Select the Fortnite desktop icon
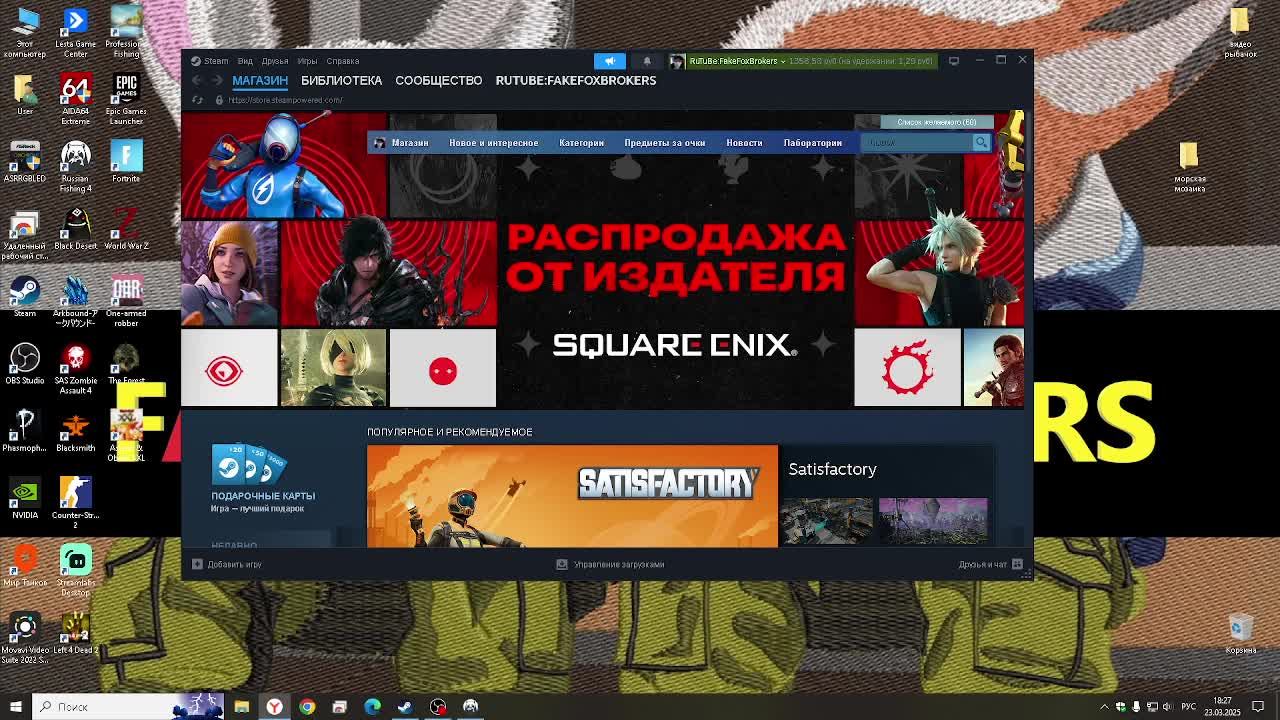1280x720 pixels. coord(126,162)
